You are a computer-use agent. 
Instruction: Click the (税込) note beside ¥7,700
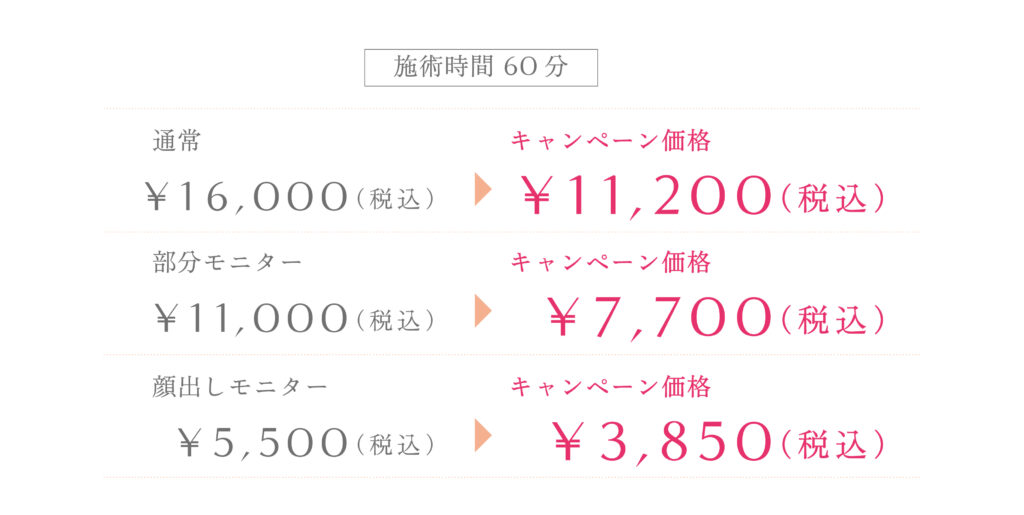[x=833, y=321]
